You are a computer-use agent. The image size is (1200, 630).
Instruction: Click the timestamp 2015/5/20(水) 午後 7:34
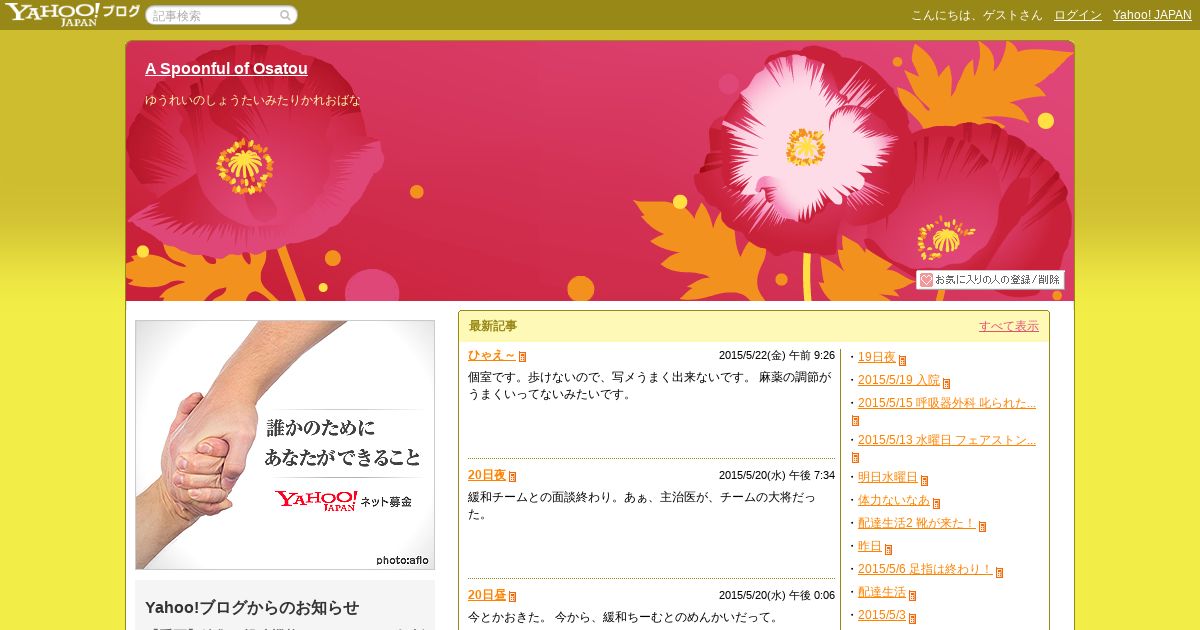coord(777,475)
